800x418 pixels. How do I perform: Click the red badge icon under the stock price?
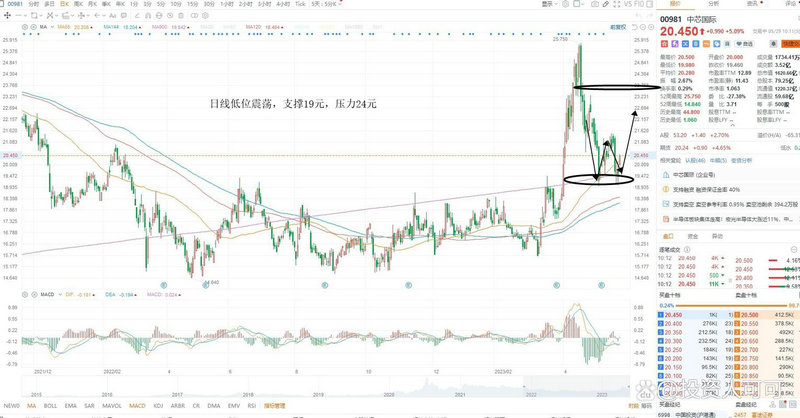(664, 44)
